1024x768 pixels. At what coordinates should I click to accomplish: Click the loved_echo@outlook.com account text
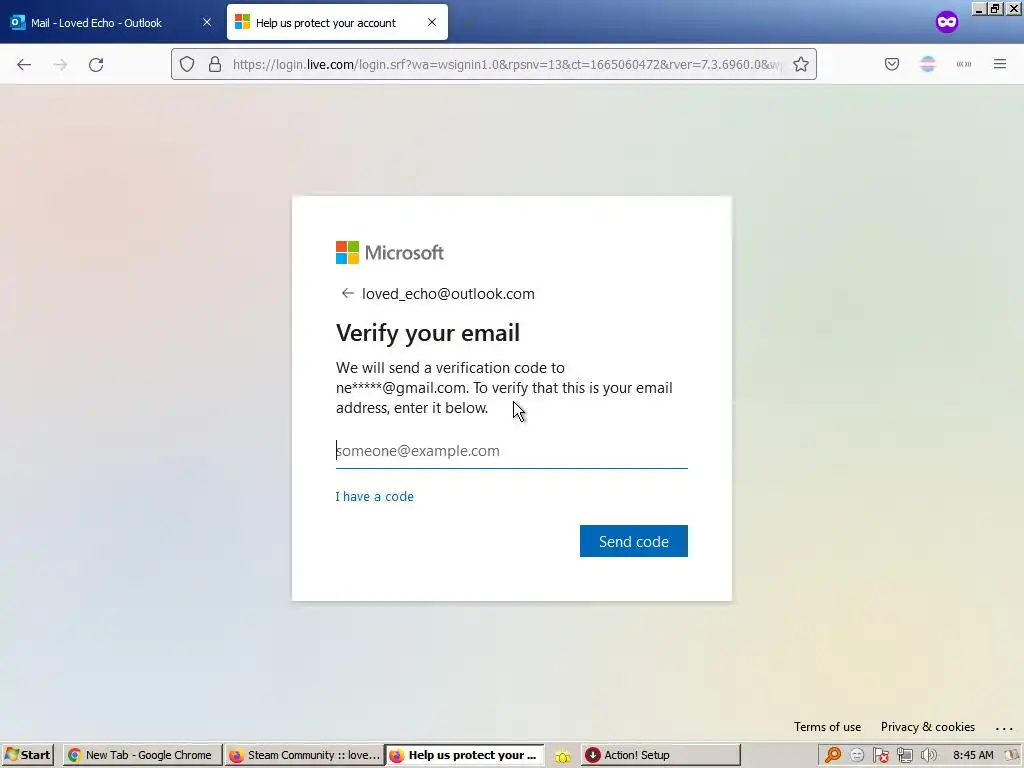click(x=448, y=294)
